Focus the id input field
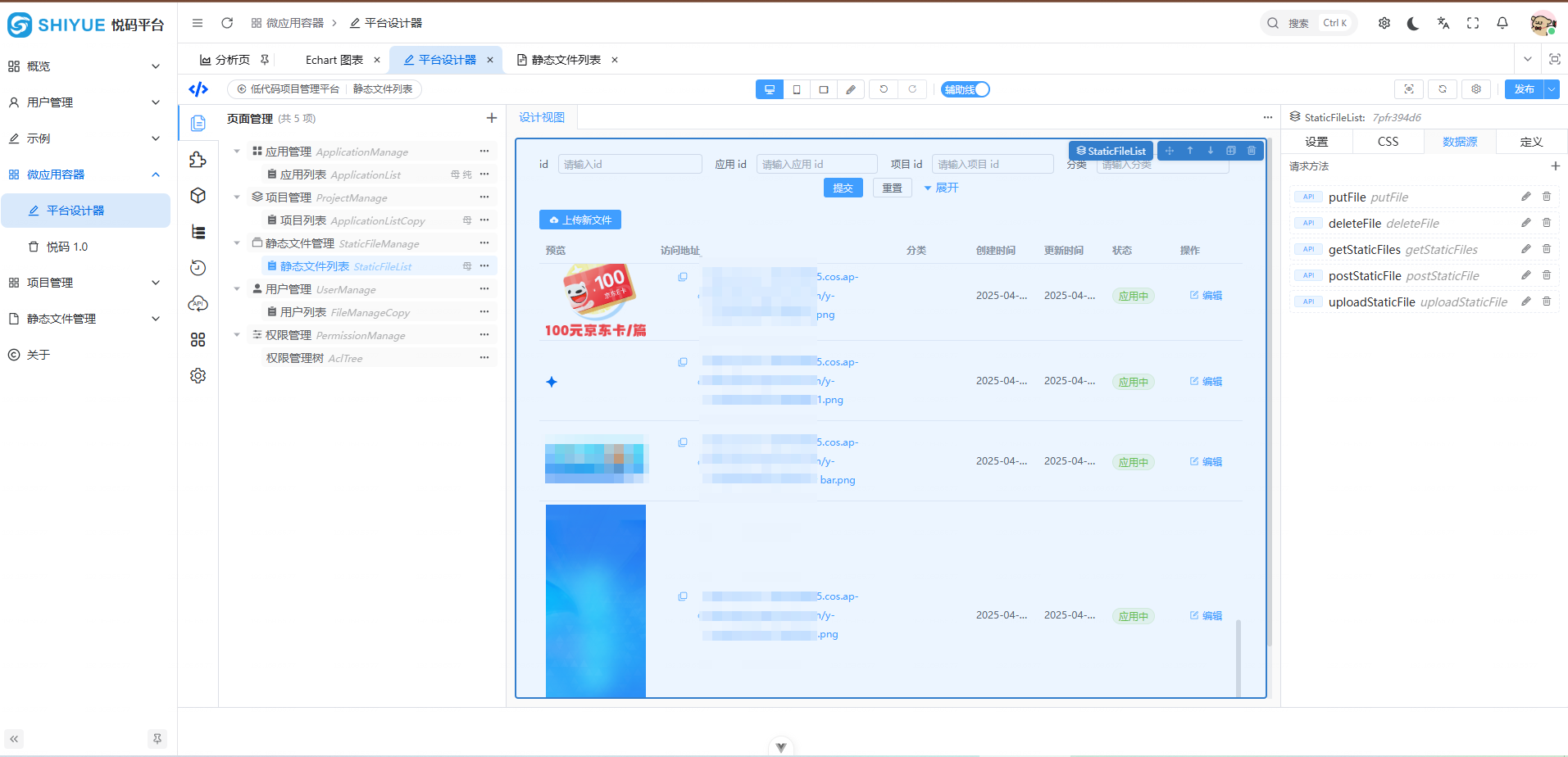The width and height of the screenshot is (1568, 757). click(630, 164)
